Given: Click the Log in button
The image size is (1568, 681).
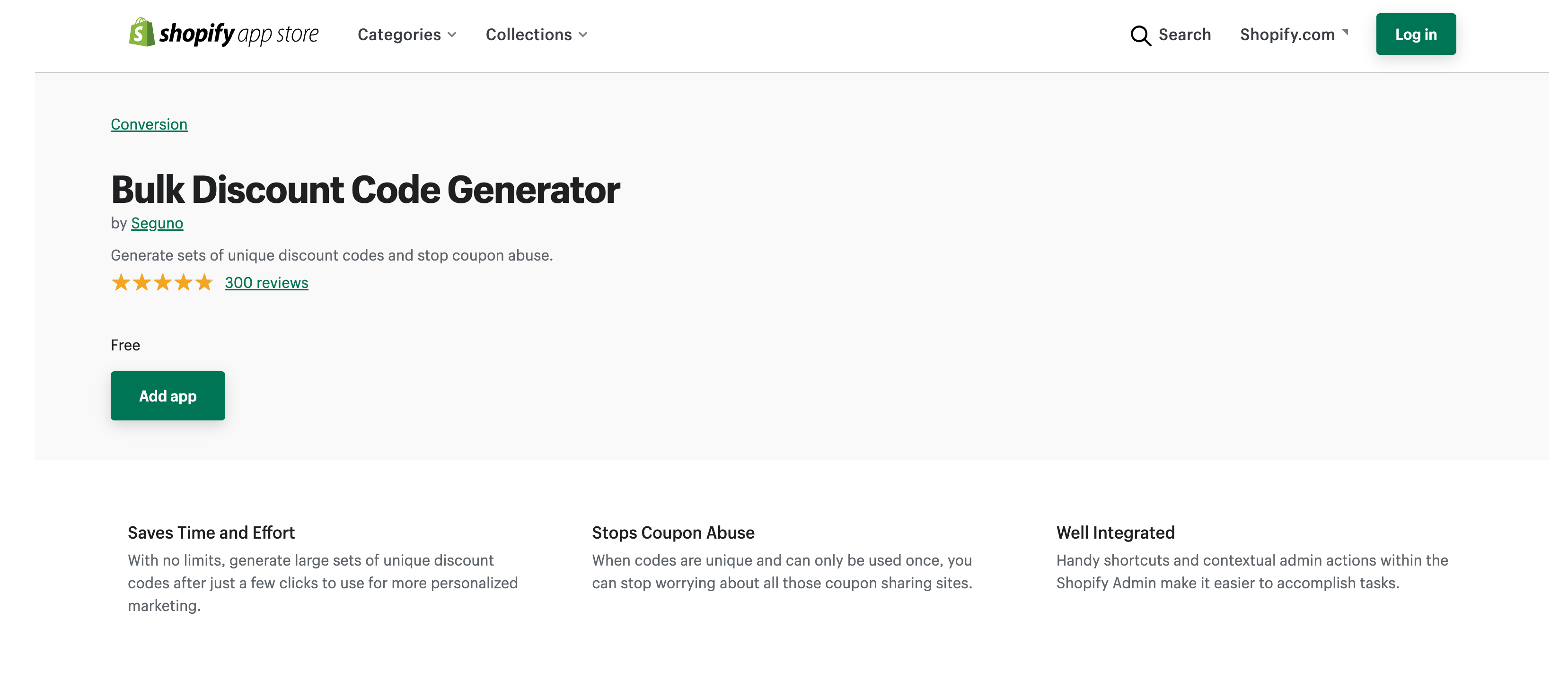Looking at the screenshot, I should tap(1415, 34).
